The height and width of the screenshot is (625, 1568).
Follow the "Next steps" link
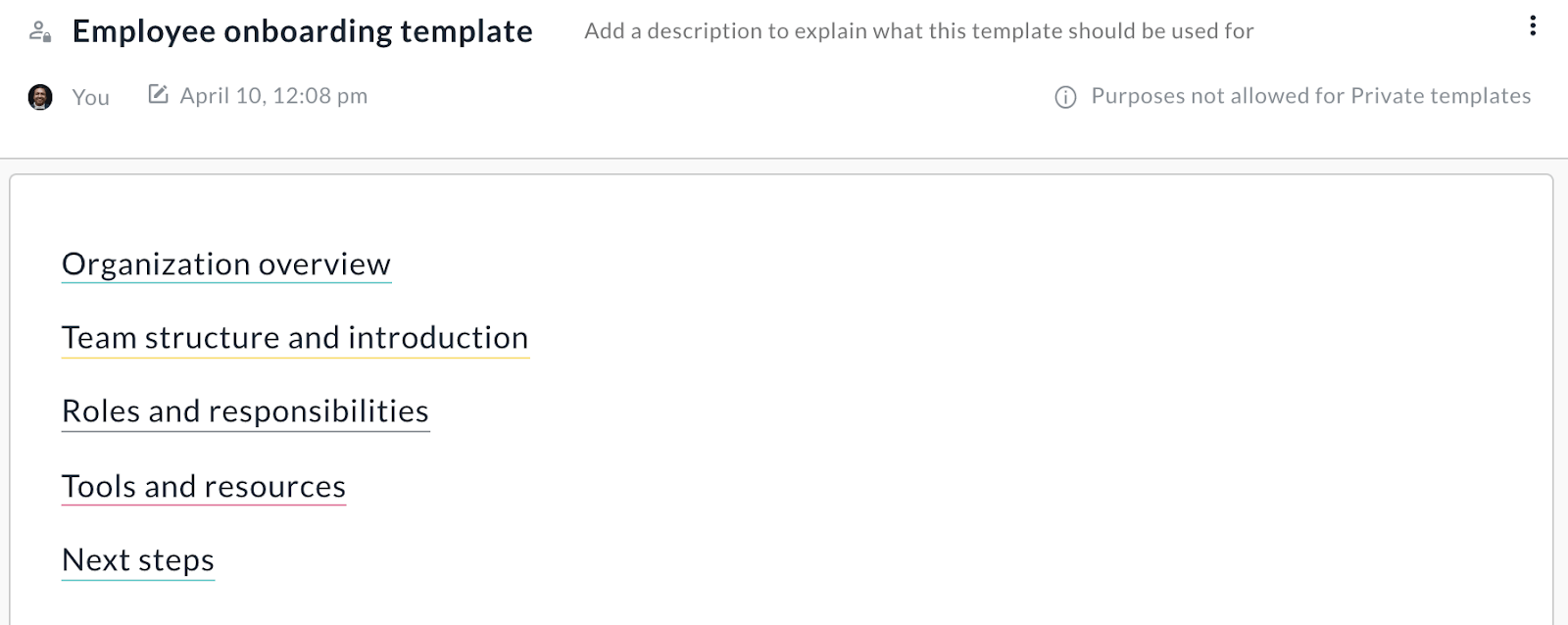pos(137,559)
